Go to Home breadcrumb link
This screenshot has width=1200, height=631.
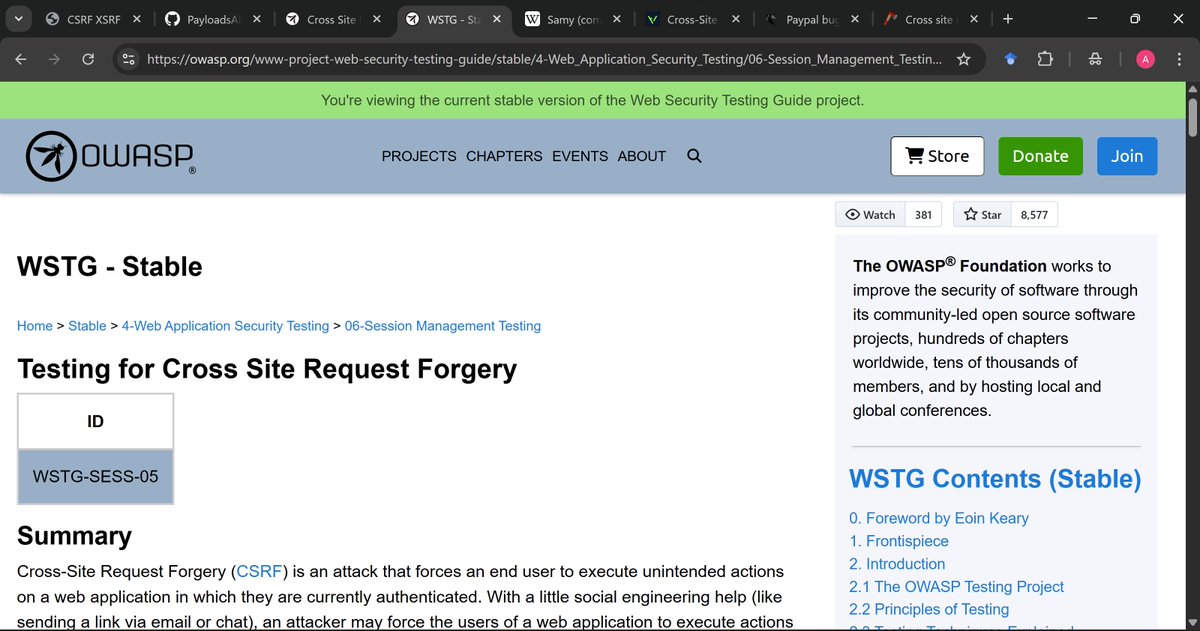35,326
